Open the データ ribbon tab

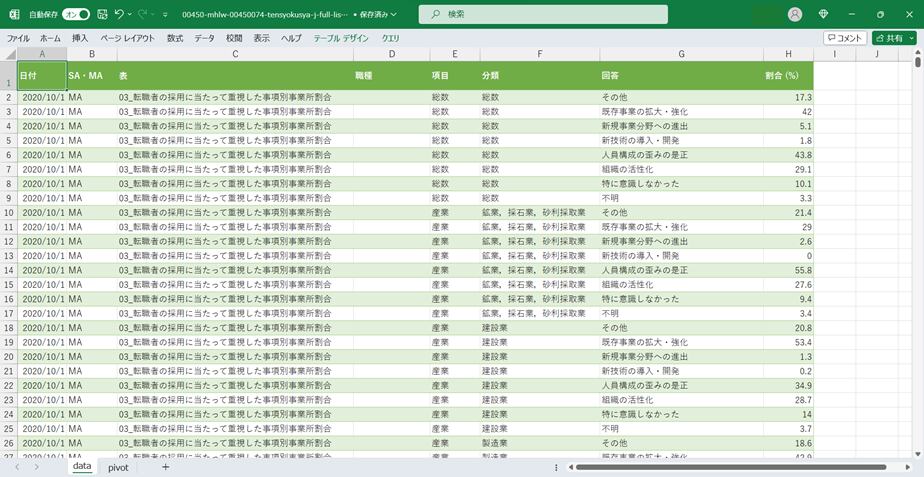tap(204, 38)
